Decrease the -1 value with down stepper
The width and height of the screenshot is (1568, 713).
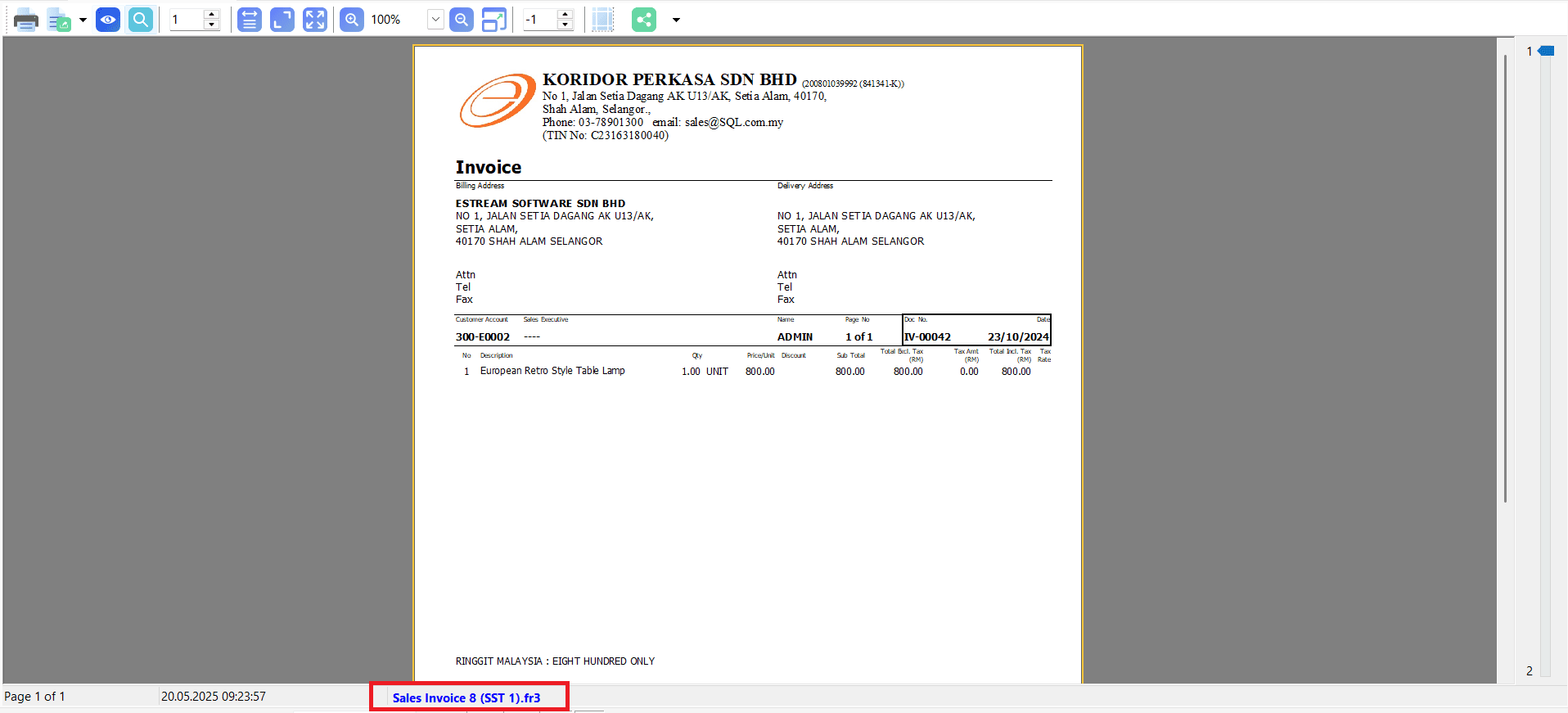pyautogui.click(x=565, y=25)
